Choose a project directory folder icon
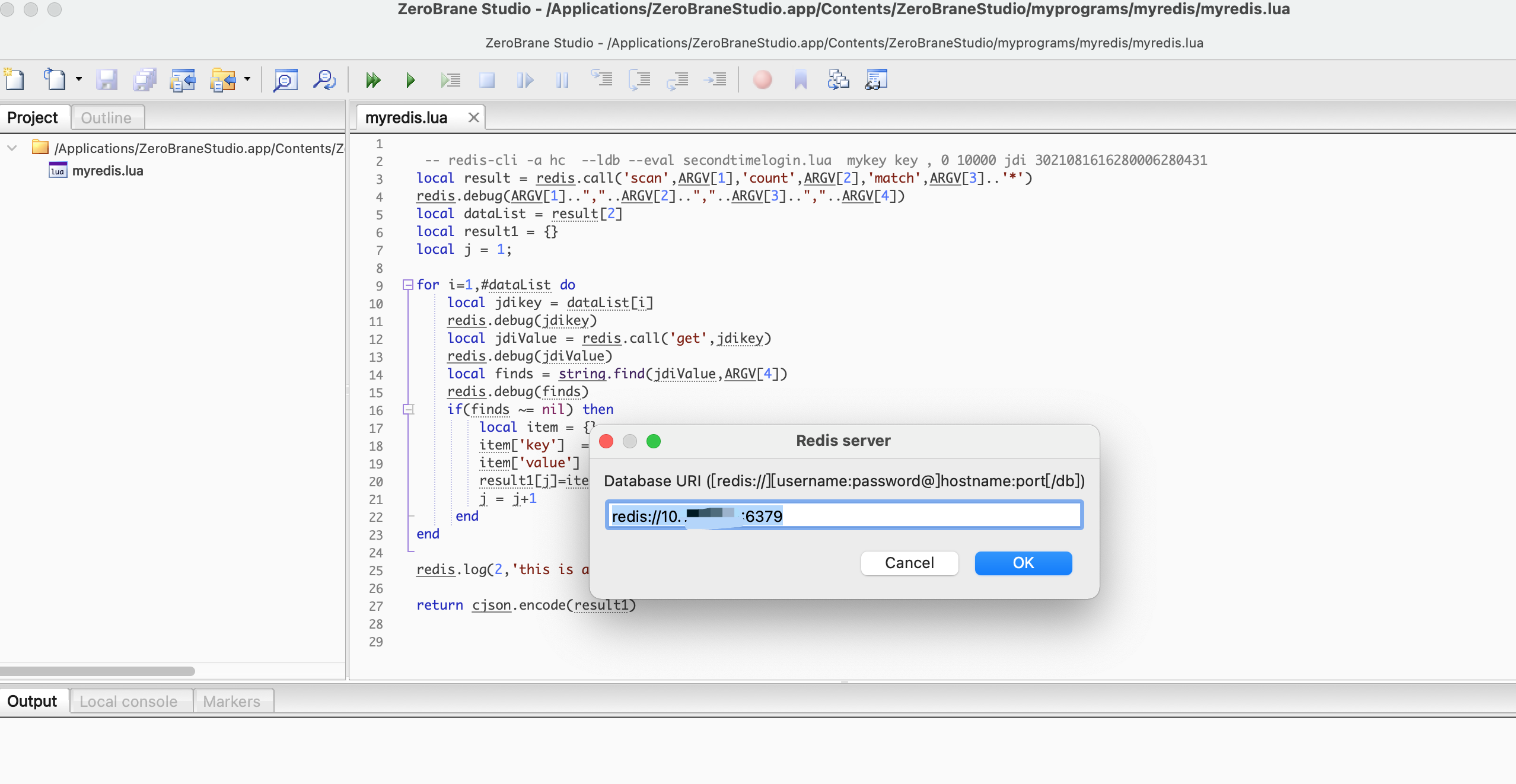 223,79
